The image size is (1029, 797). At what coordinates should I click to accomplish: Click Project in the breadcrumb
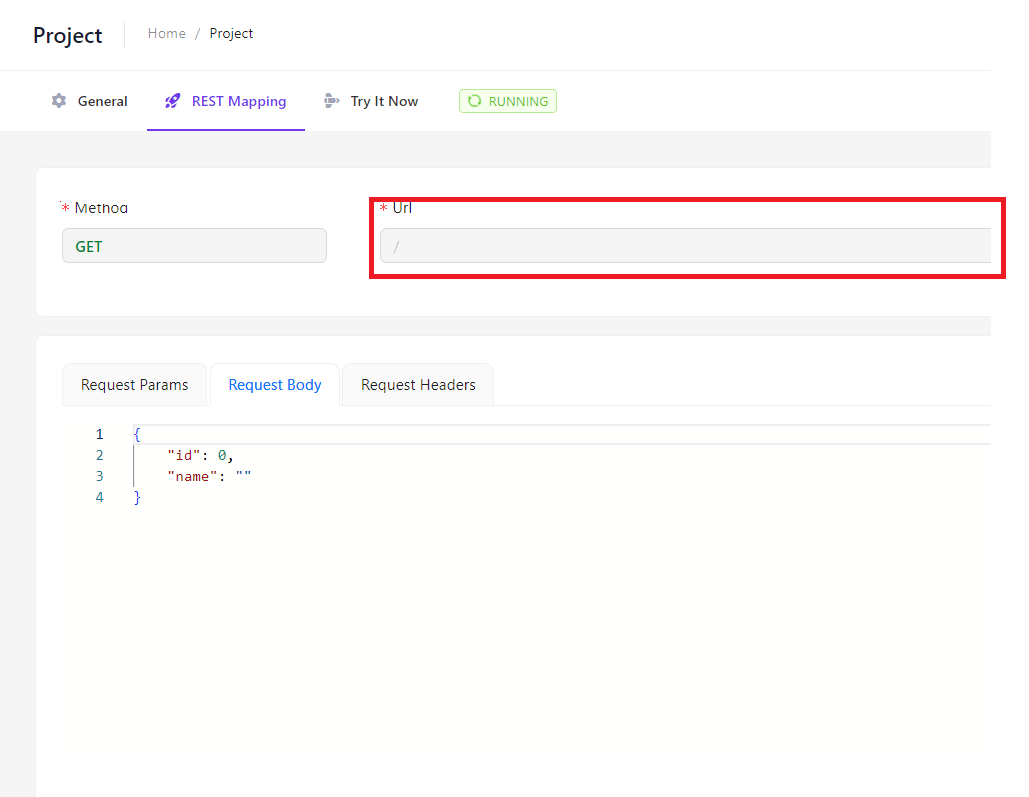click(x=231, y=33)
